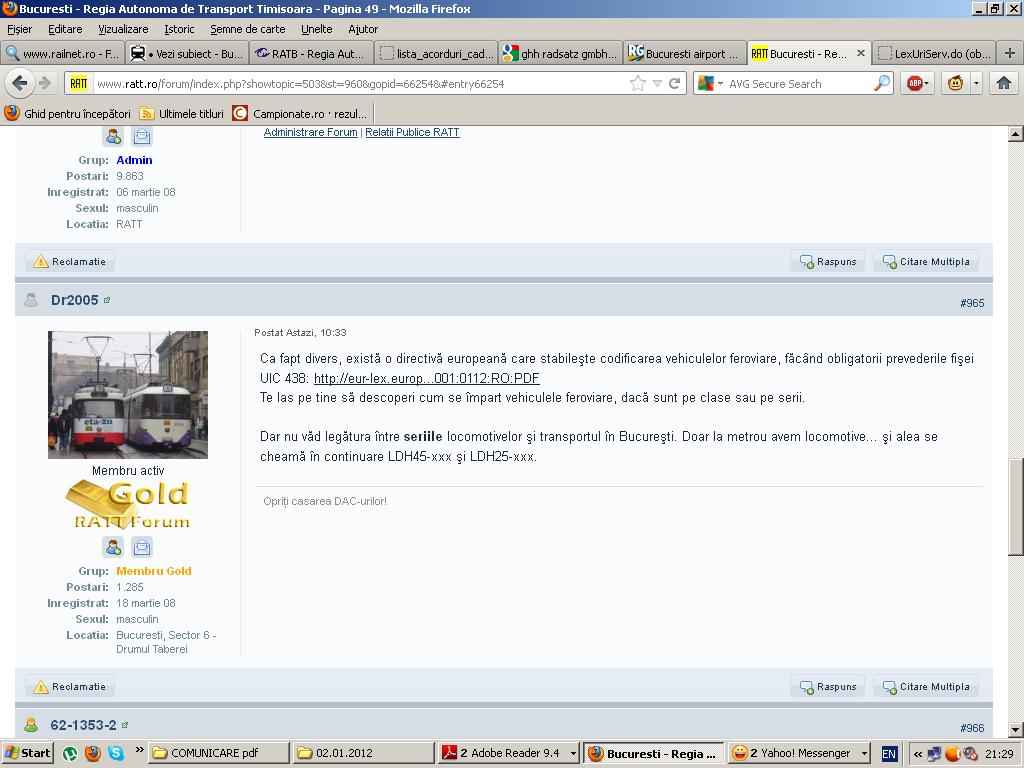Viewport: 1024px width, 768px height.
Task: Expand Adobe Reader taskbar group dropdown
Action: coord(573,753)
